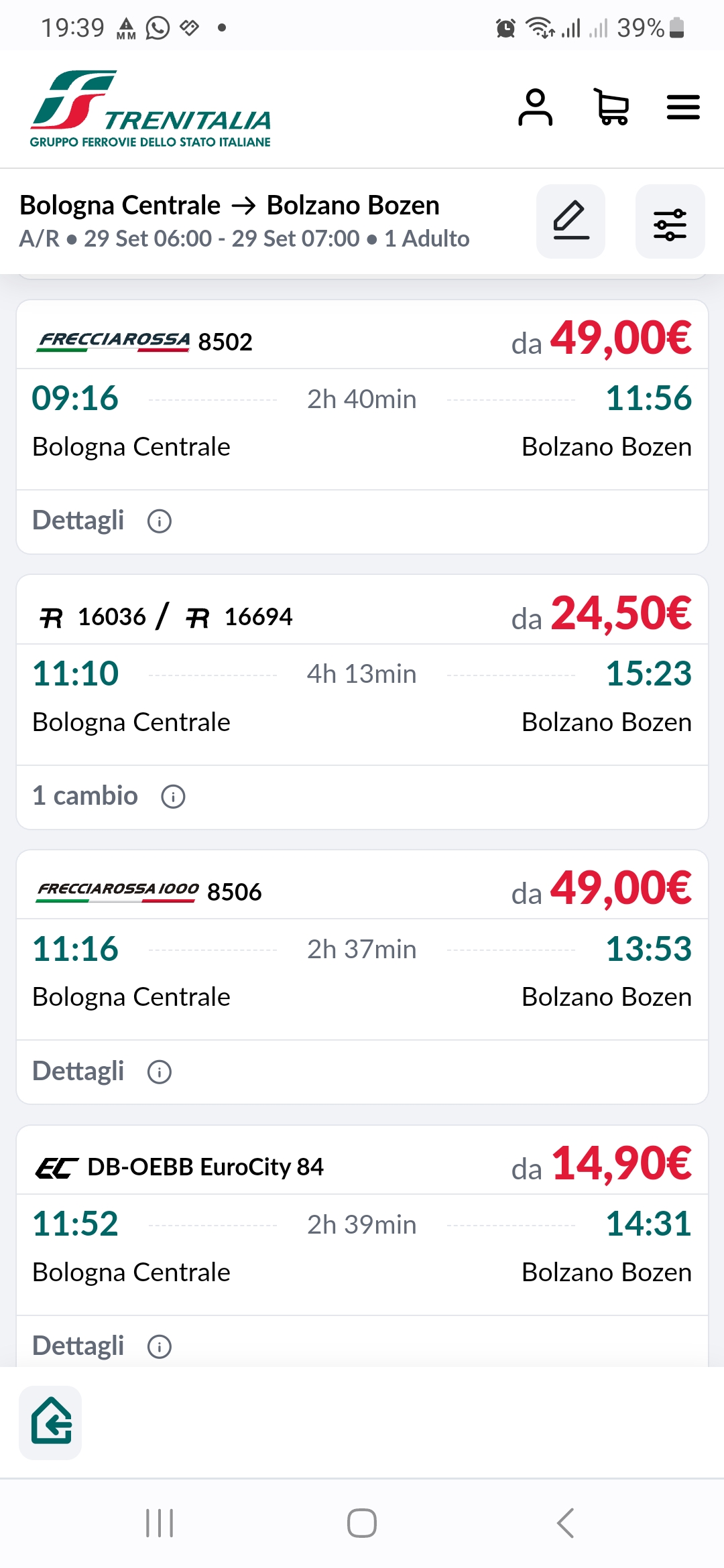Image resolution: width=724 pixels, height=1568 pixels.
Task: Open the filters sliders icon
Action: coord(670,221)
